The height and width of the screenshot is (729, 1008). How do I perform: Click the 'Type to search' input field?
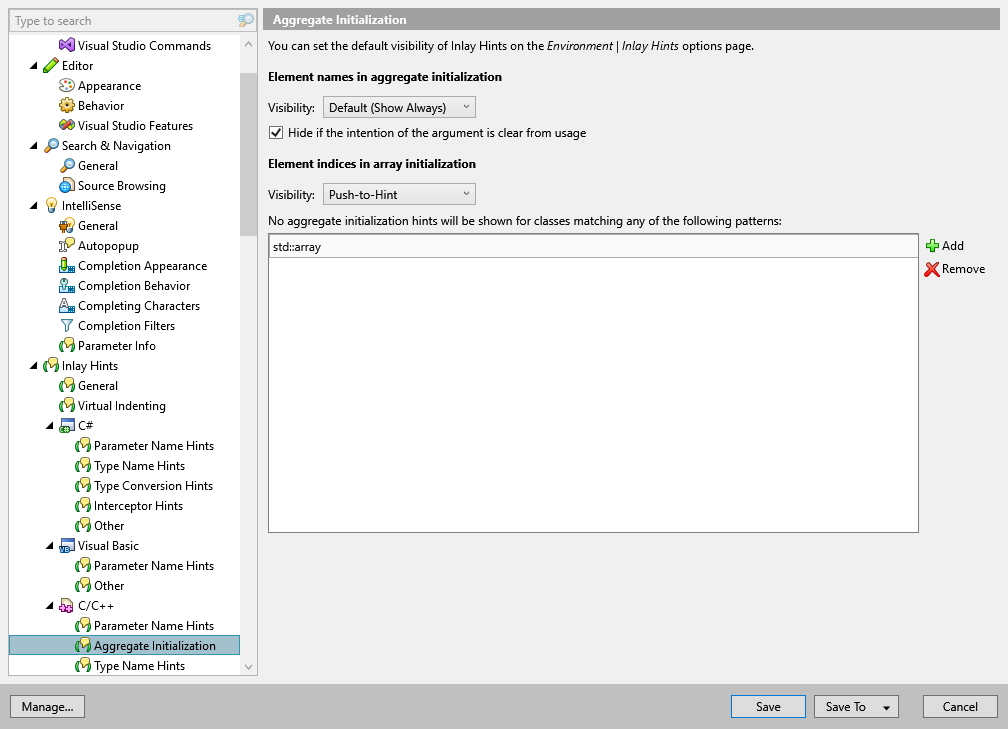120,20
